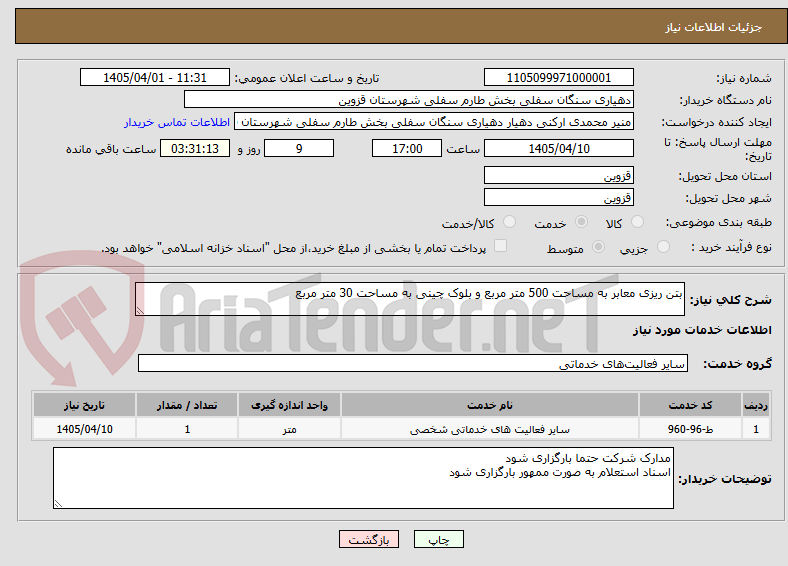Select the کالا radio button
Viewport: 788px width, 566px height.
coord(637,222)
